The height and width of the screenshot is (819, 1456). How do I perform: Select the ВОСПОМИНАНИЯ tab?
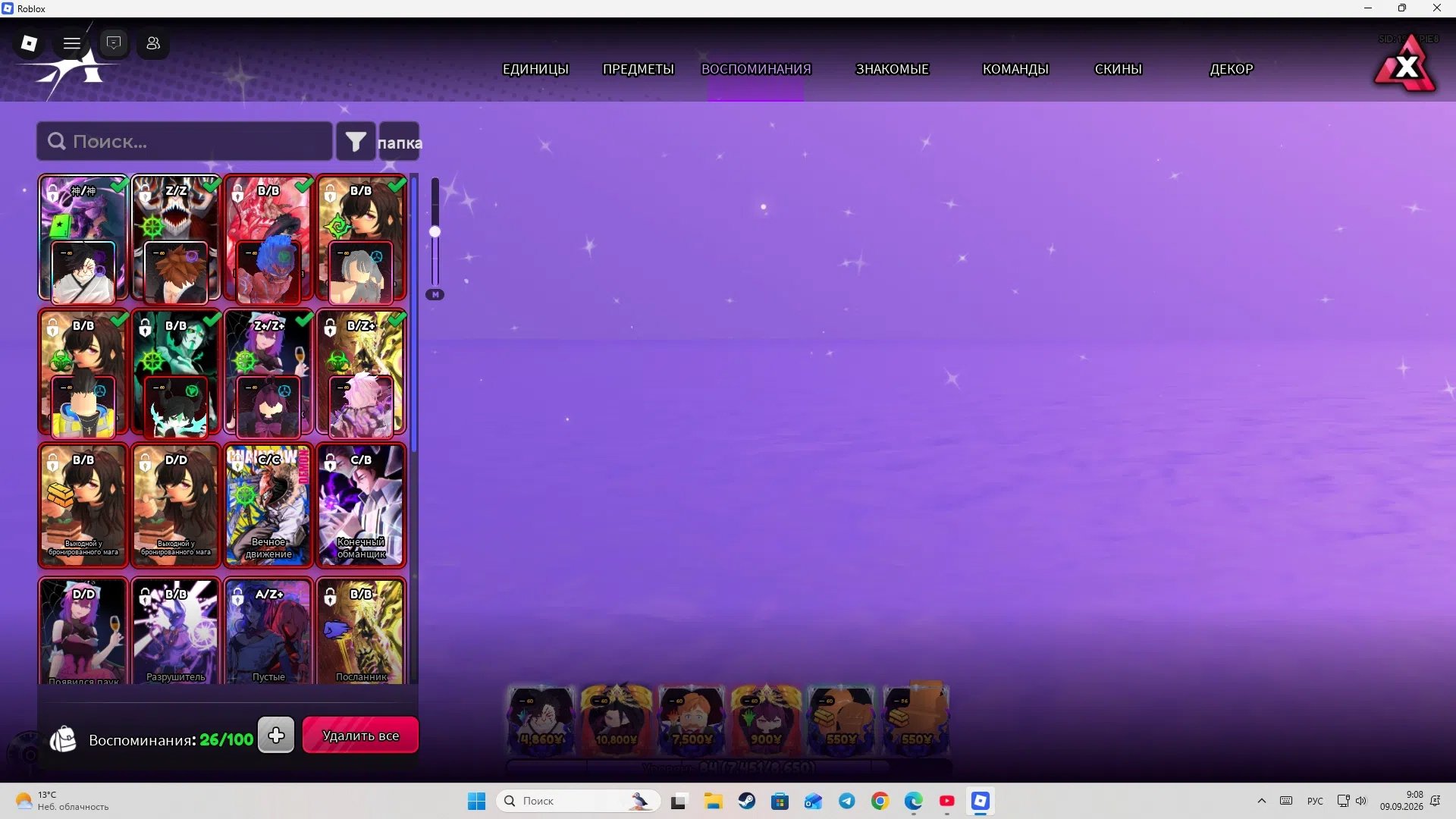click(x=756, y=69)
